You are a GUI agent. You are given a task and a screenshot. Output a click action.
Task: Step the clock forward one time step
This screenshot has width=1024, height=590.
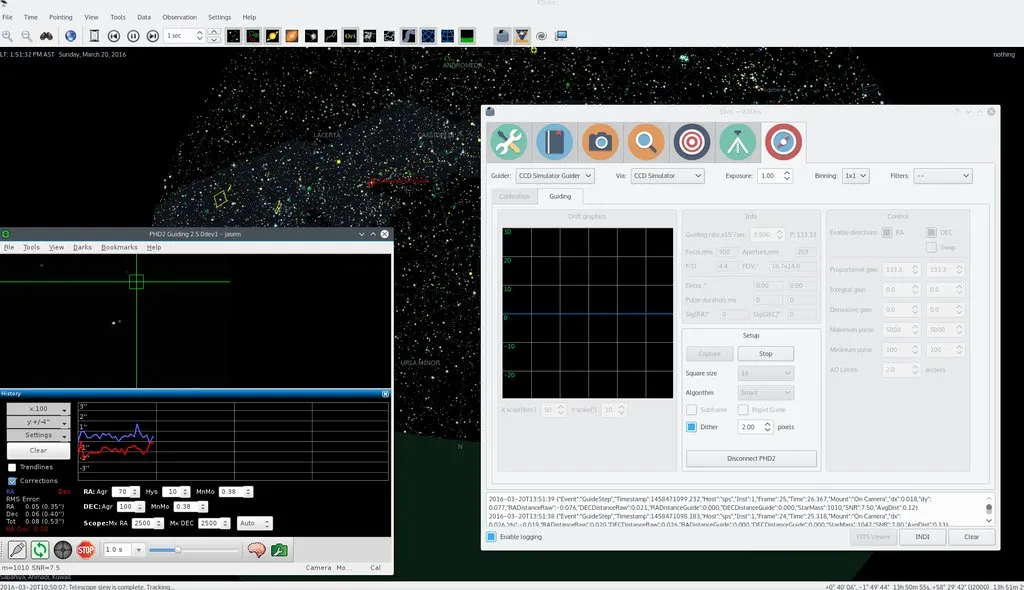[153, 36]
